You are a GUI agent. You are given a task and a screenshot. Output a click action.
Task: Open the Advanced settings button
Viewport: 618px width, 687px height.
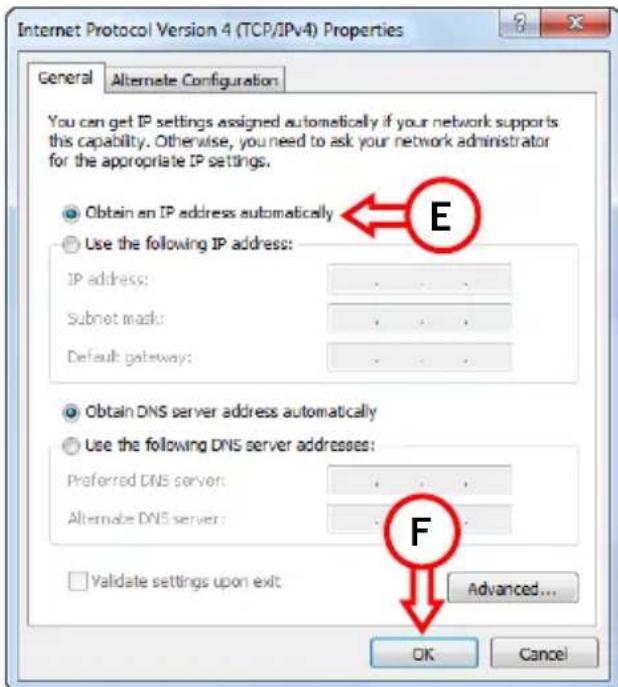pos(512,588)
